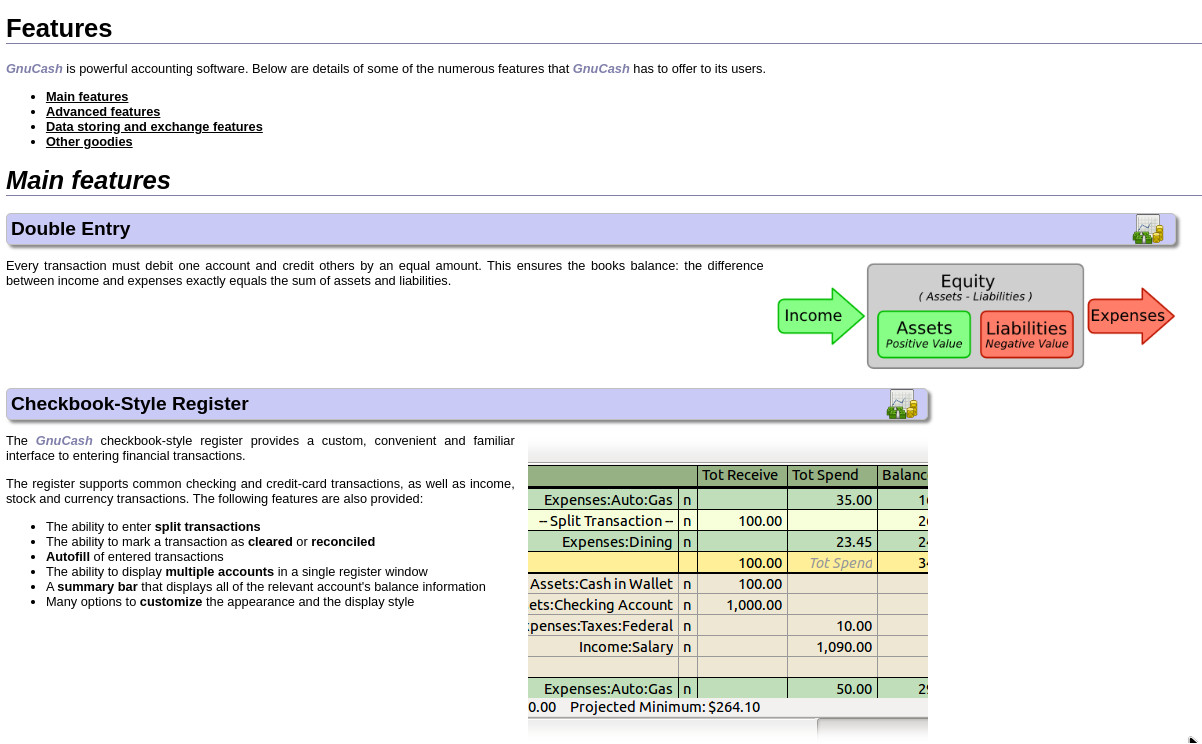Click the first GnuCash word in the intro sentence
Viewport: 1202px width, 744px height.
[34, 69]
